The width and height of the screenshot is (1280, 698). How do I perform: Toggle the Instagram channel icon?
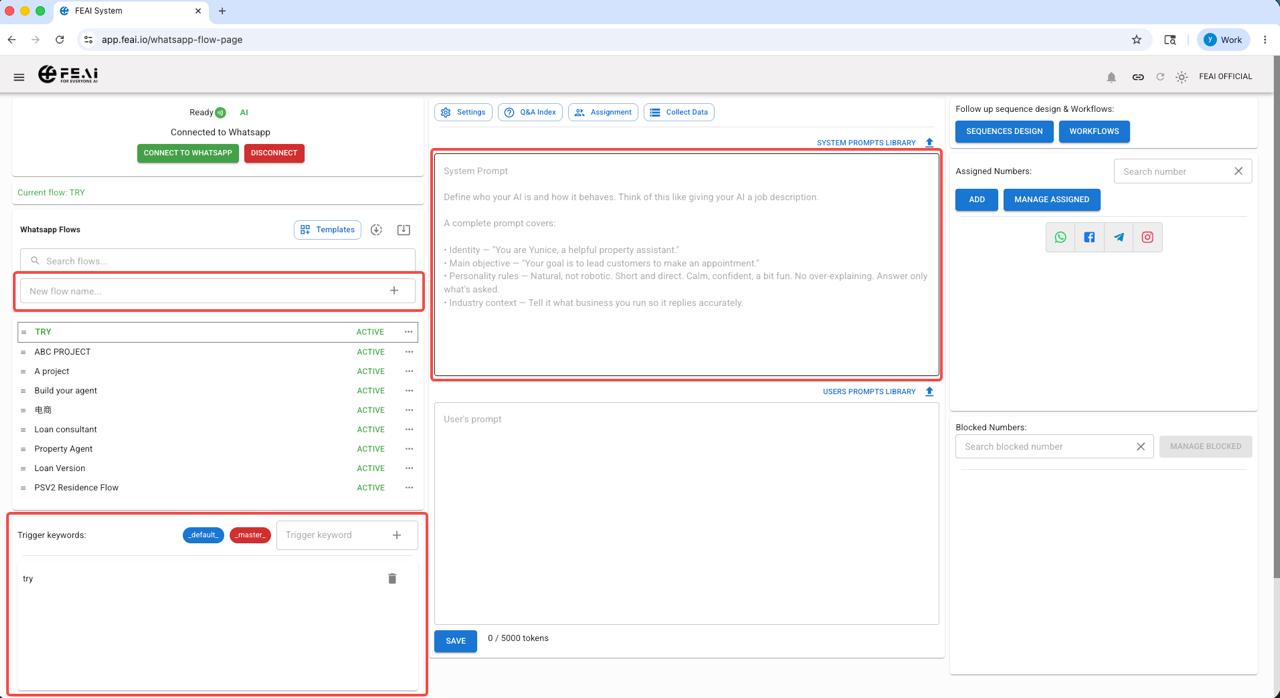coord(1147,237)
